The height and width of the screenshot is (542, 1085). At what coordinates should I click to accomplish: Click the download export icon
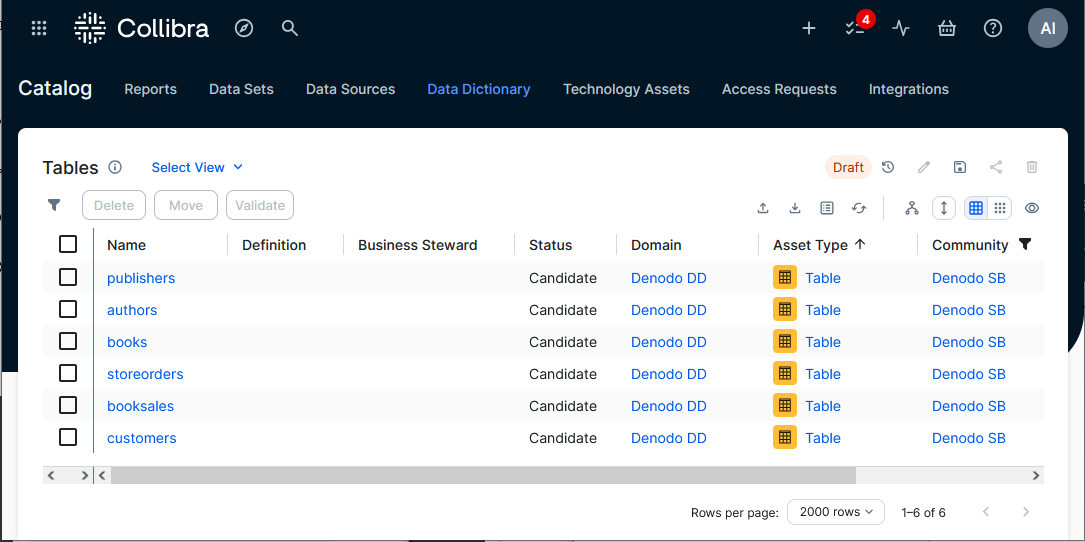pos(795,208)
